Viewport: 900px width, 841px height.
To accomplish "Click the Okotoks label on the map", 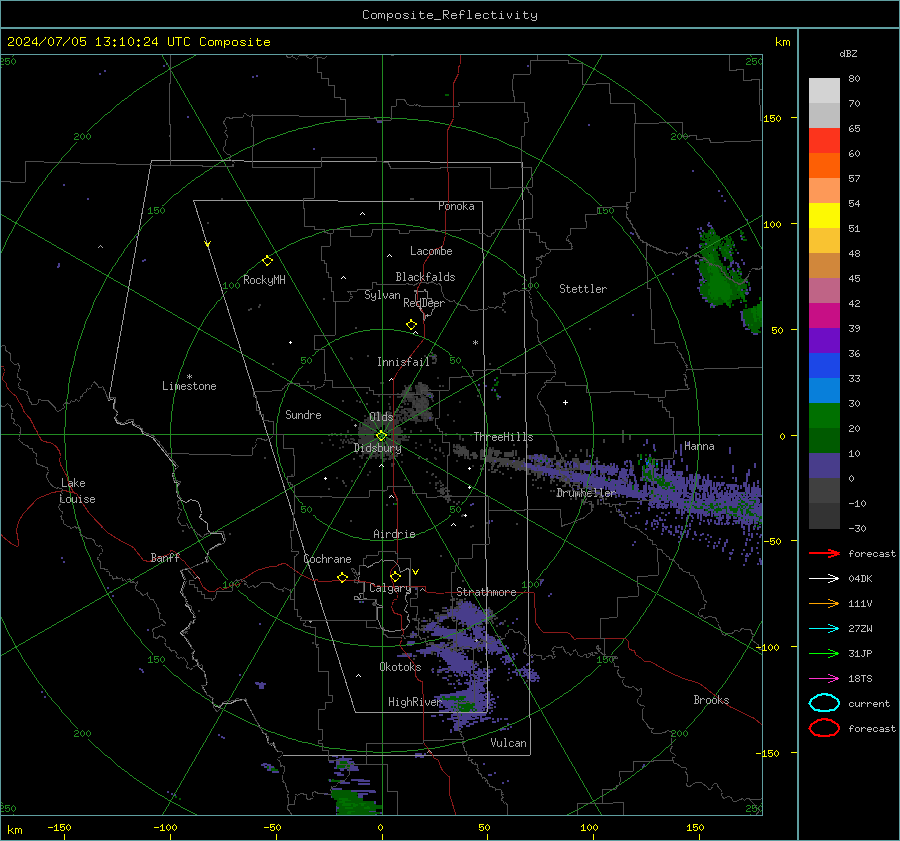I will pyautogui.click(x=400, y=667).
